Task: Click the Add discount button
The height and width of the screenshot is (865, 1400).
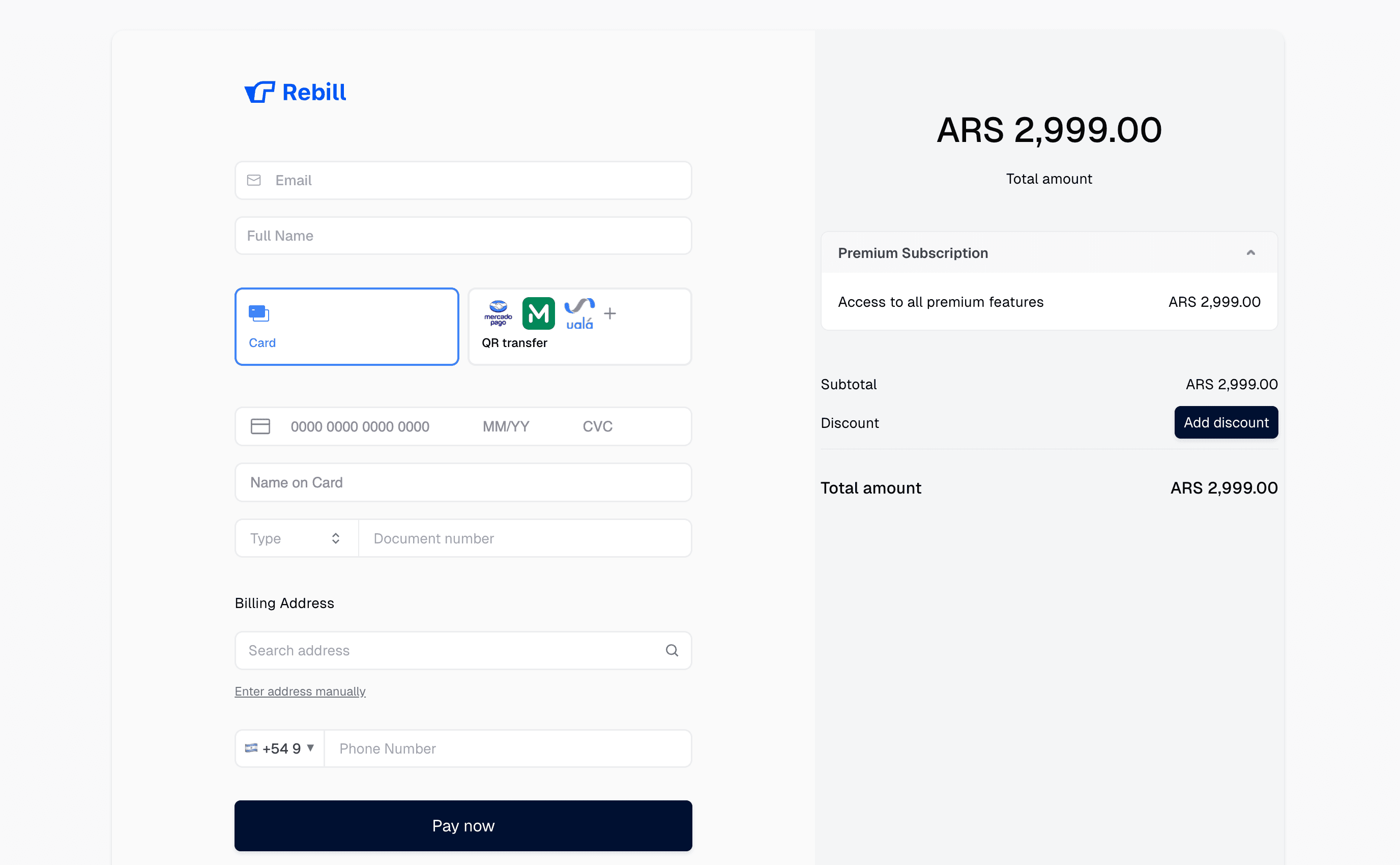Action: point(1226,422)
